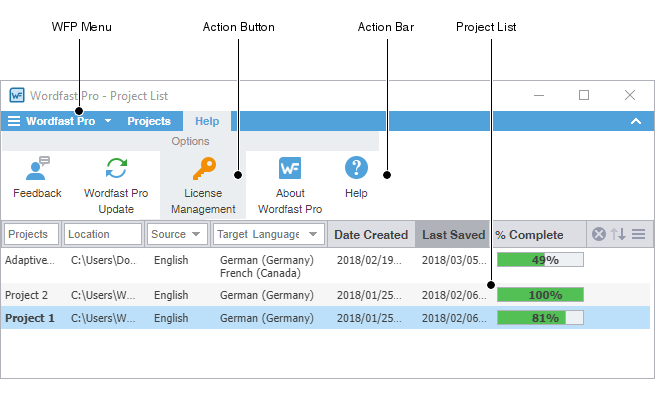The width and height of the screenshot is (655, 400).
Task: Switch to the Projects tab
Action: [149, 121]
